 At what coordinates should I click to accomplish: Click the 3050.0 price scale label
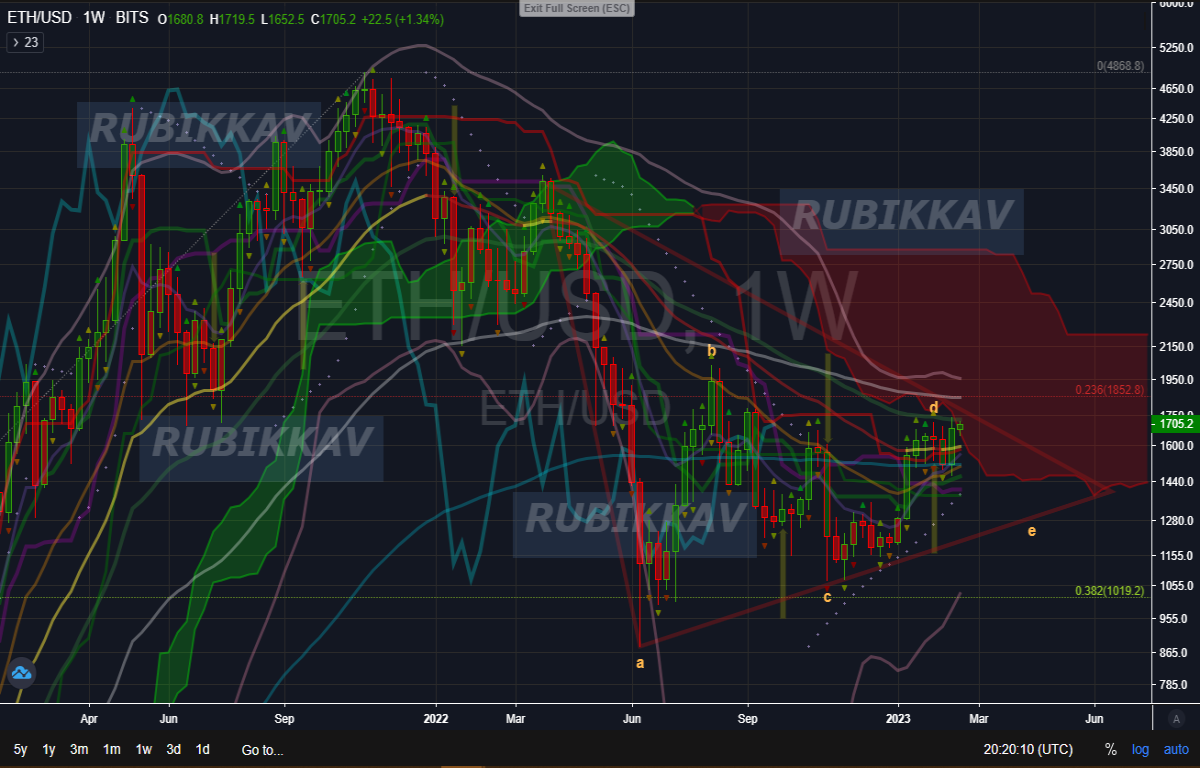pyautogui.click(x=1178, y=229)
